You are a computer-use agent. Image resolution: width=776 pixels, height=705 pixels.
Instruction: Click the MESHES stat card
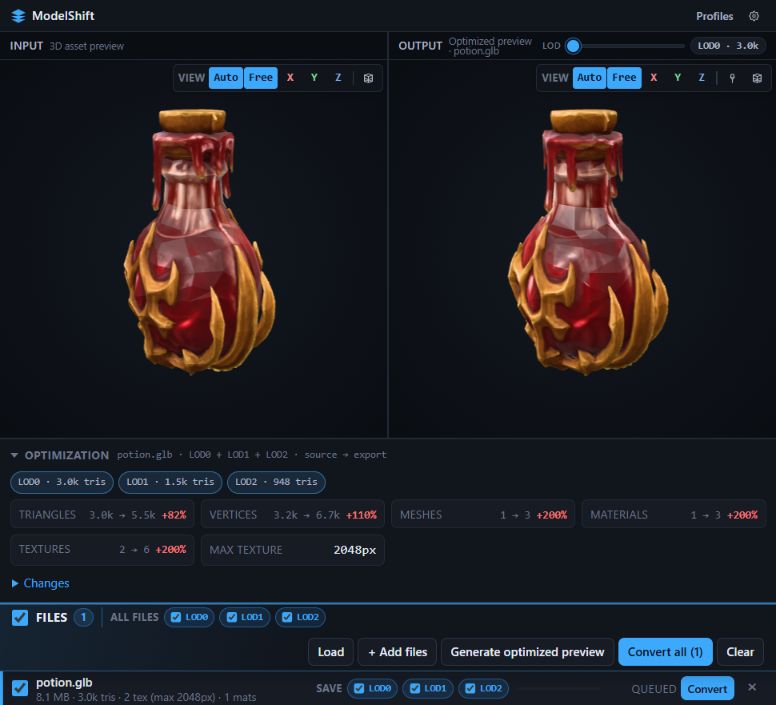point(483,515)
